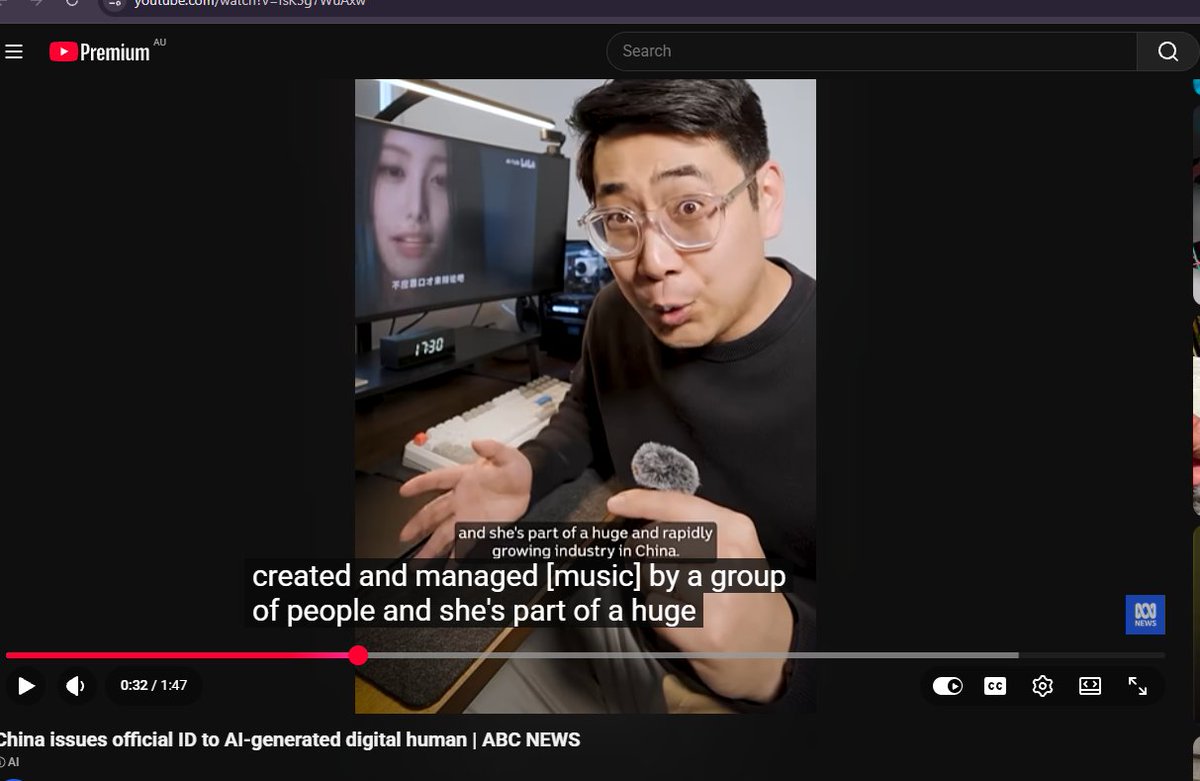
Task: Enter full screen mode
Action: point(1138,686)
